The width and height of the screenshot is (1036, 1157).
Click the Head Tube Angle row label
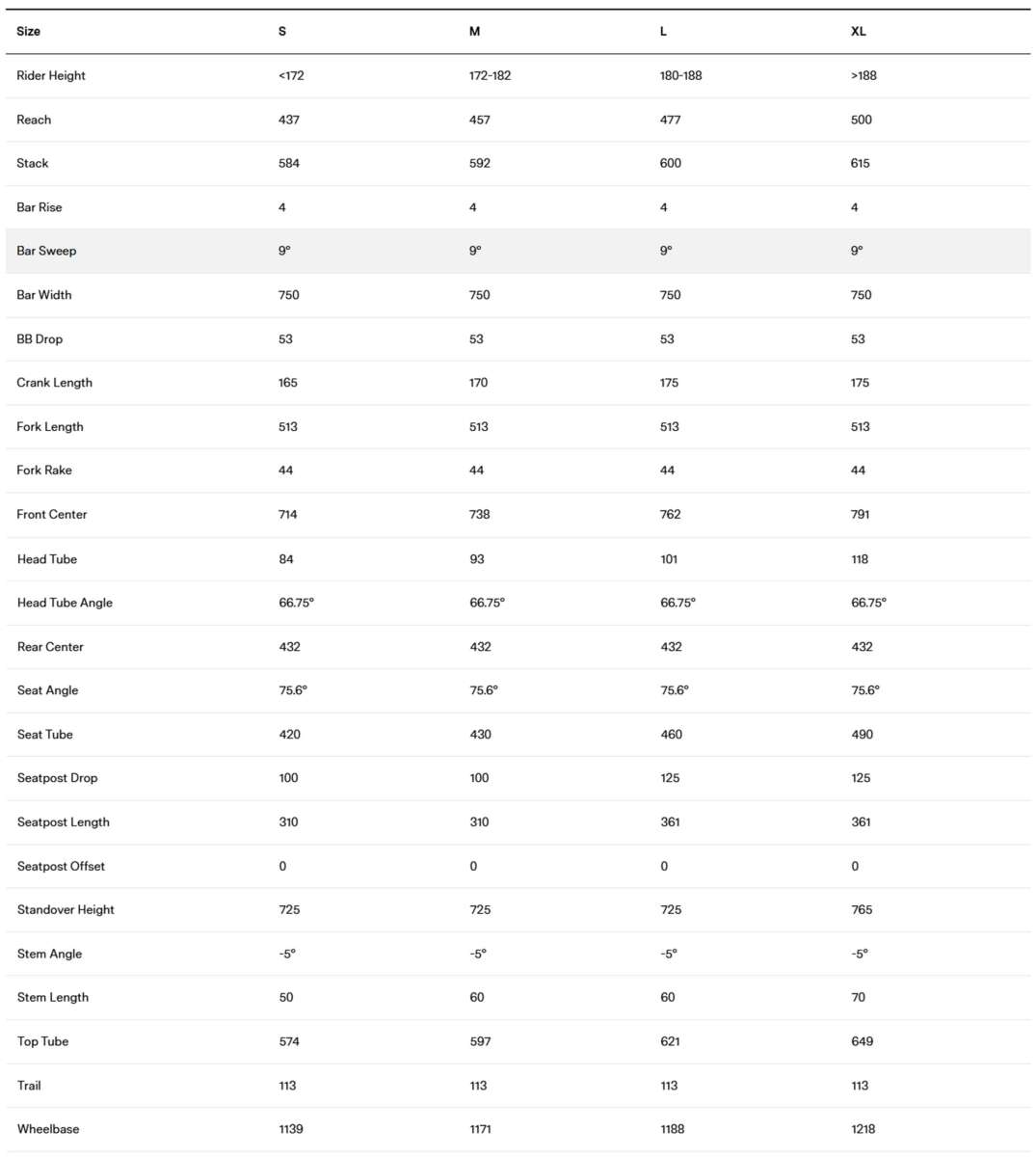[65, 603]
